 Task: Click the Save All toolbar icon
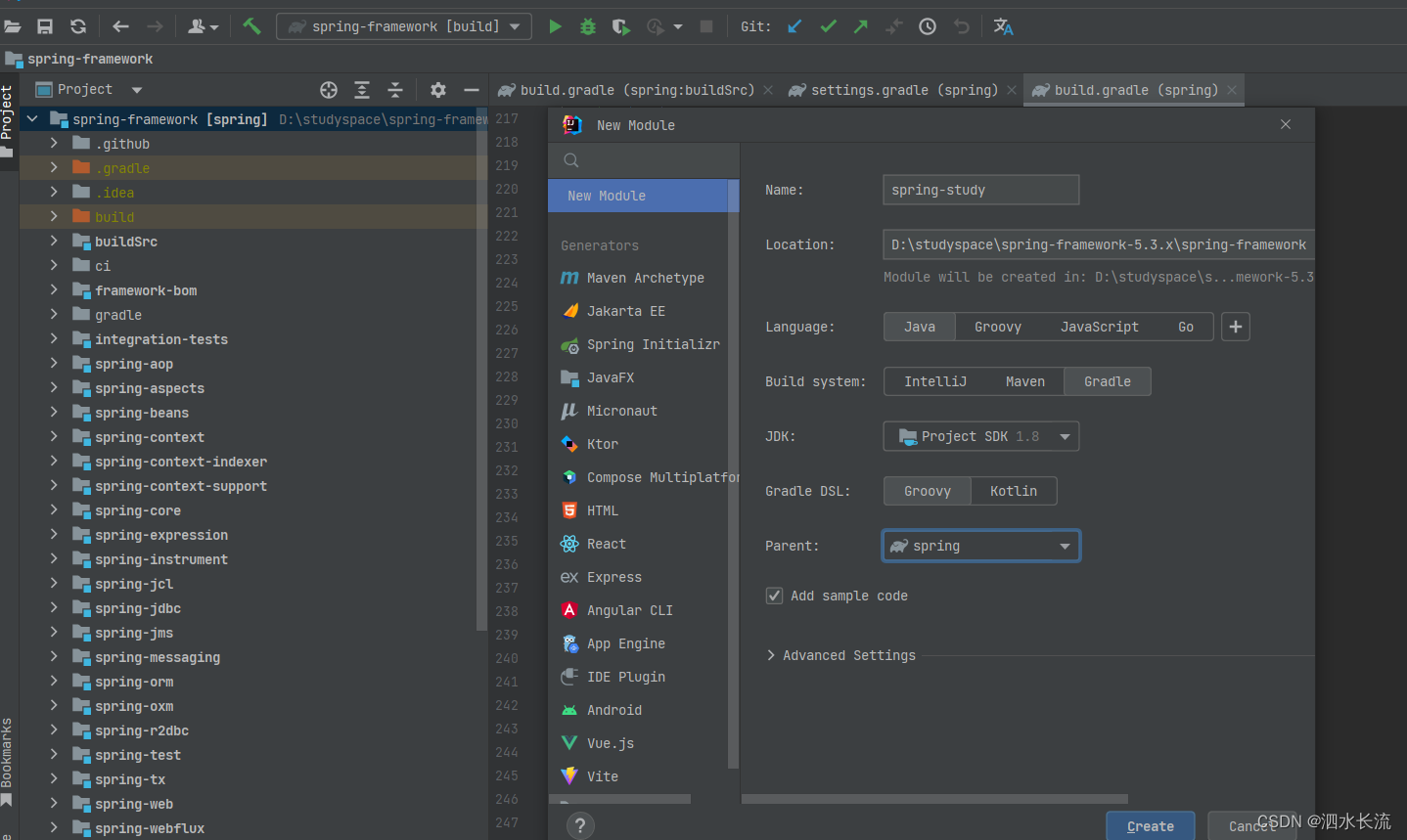pyautogui.click(x=45, y=26)
